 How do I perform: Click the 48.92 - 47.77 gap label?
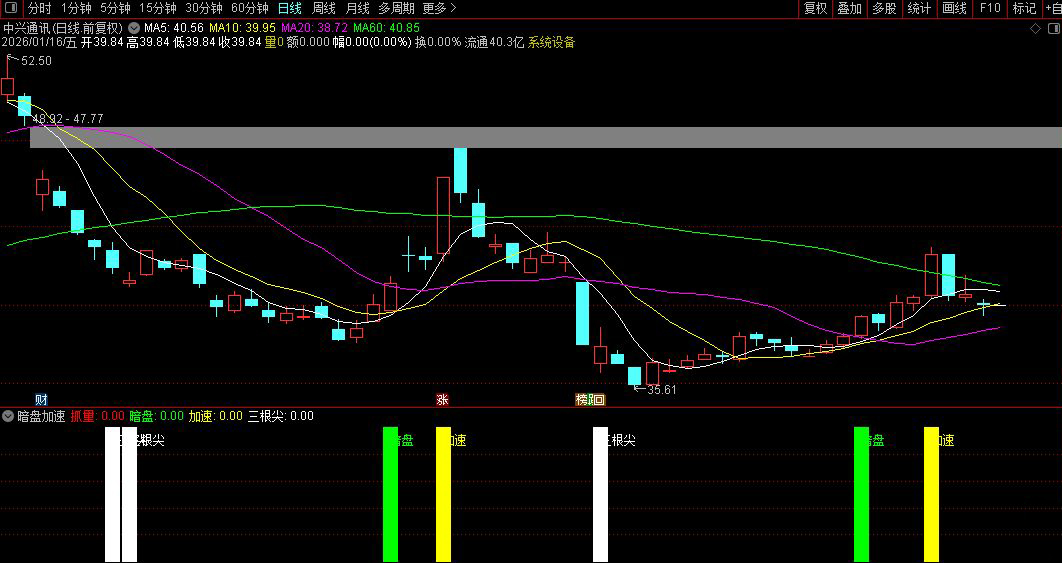point(68,119)
